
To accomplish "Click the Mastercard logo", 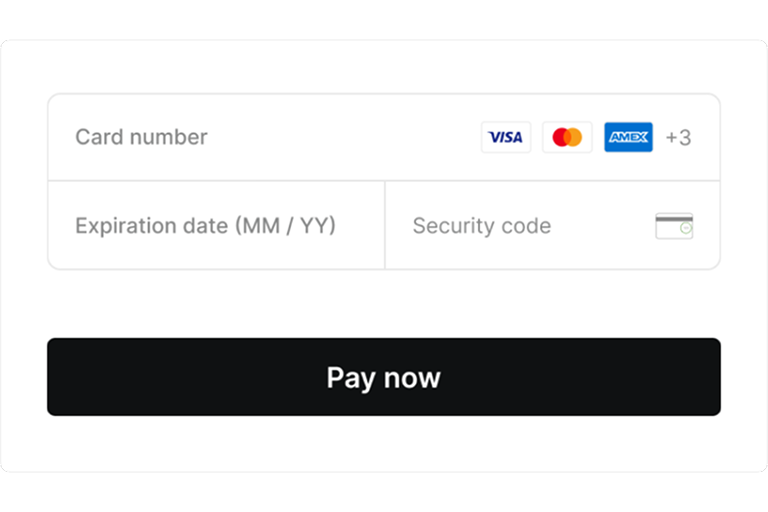I will pyautogui.click(x=567, y=137).
